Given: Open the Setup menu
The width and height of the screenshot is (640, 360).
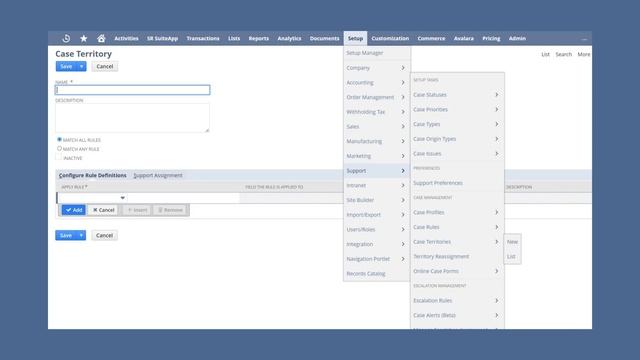Looking at the screenshot, I should point(355,38).
